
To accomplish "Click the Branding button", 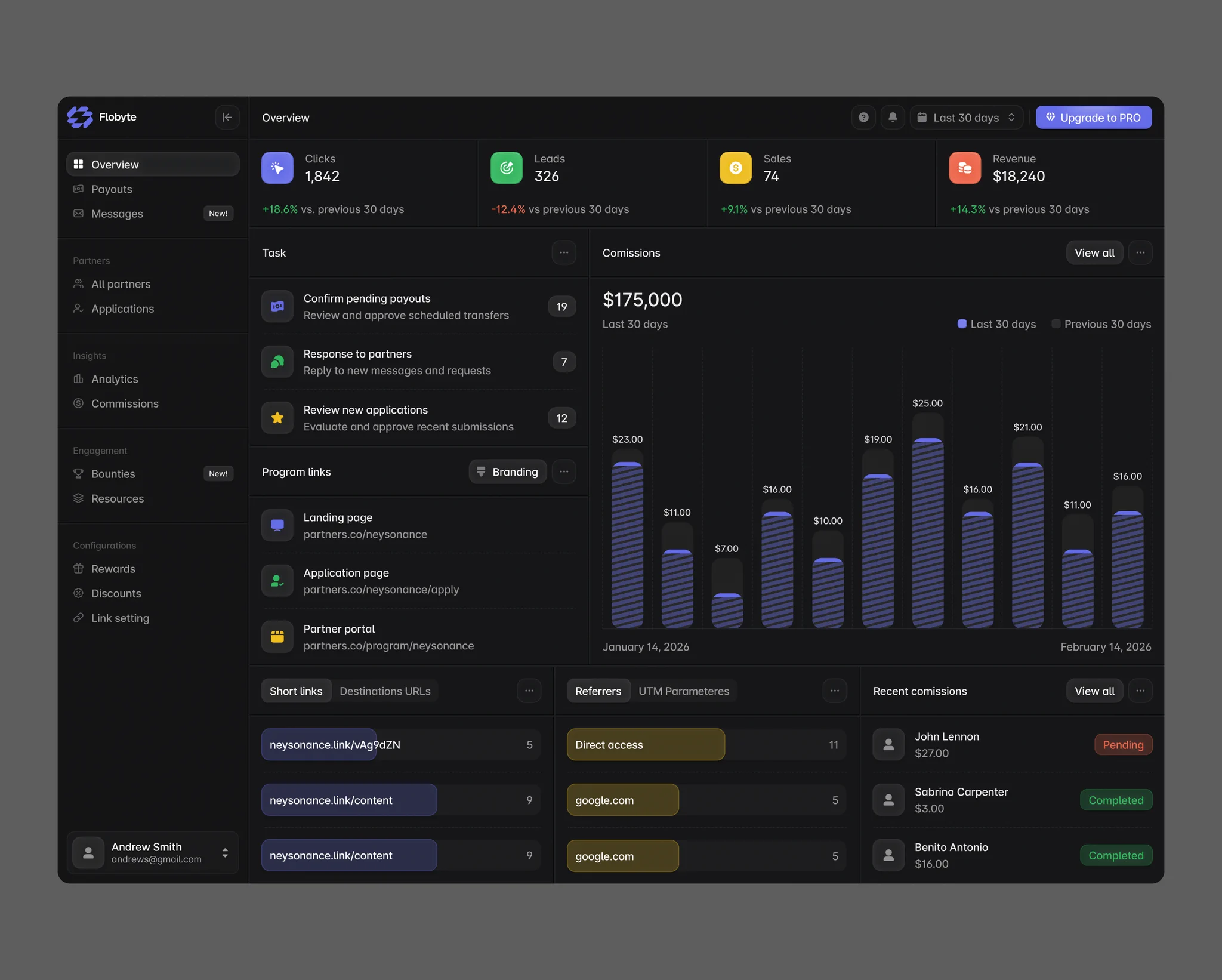I will point(508,471).
